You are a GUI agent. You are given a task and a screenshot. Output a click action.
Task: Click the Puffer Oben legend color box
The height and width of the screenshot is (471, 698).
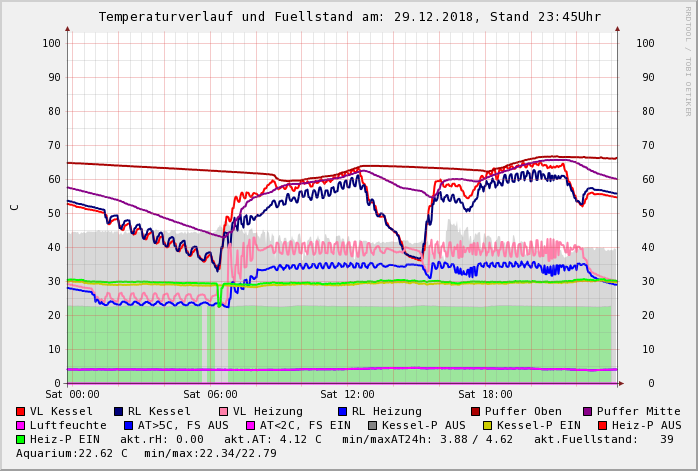(476, 411)
